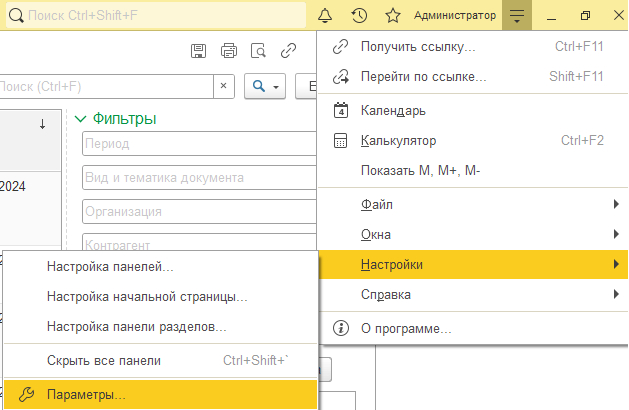629x410 pixels.
Task: Collapse the Фильтры section chevron
Action: [x=81, y=119]
